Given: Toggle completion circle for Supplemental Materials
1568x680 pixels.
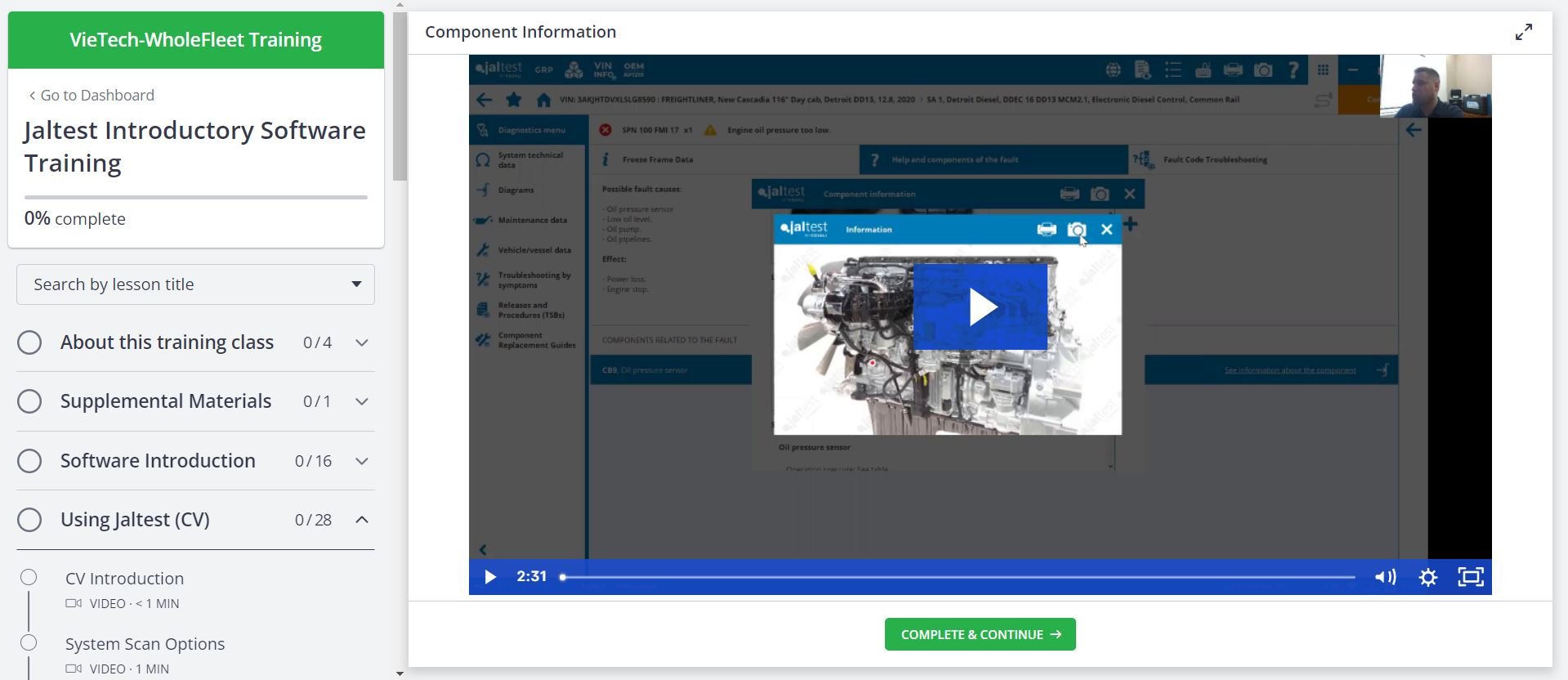Looking at the screenshot, I should click(29, 401).
